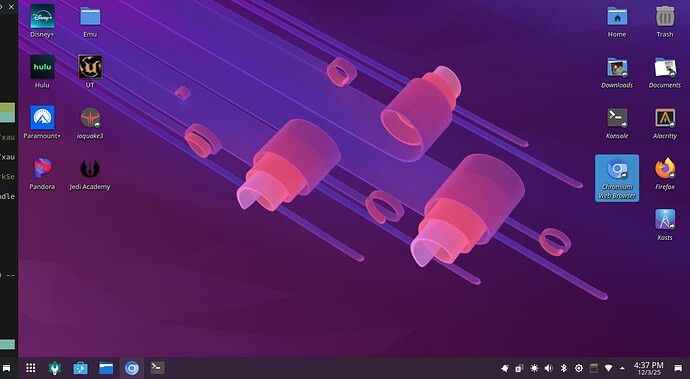Select the Jedi Academy icon
The height and width of the screenshot is (379, 690).
[90, 169]
